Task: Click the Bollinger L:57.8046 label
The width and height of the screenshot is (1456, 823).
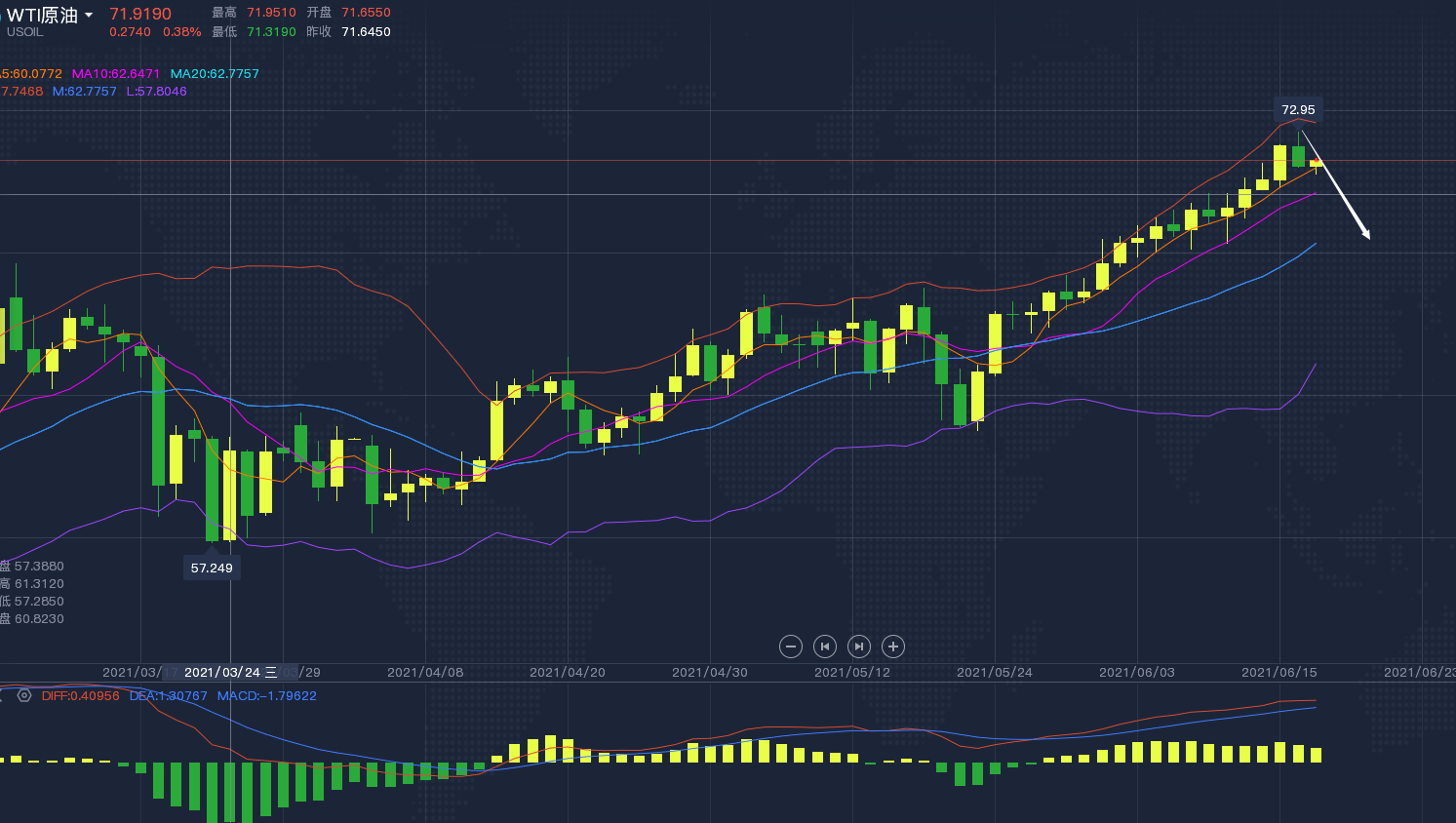Action: [156, 92]
